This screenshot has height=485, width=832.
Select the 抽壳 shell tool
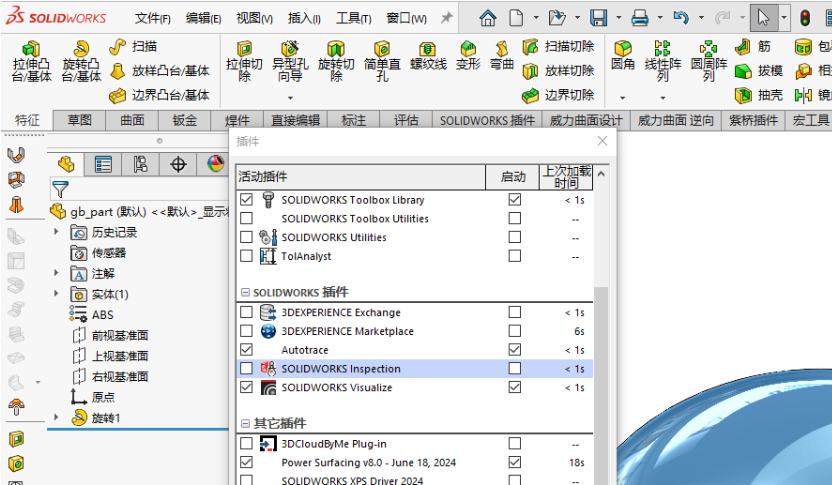point(759,96)
